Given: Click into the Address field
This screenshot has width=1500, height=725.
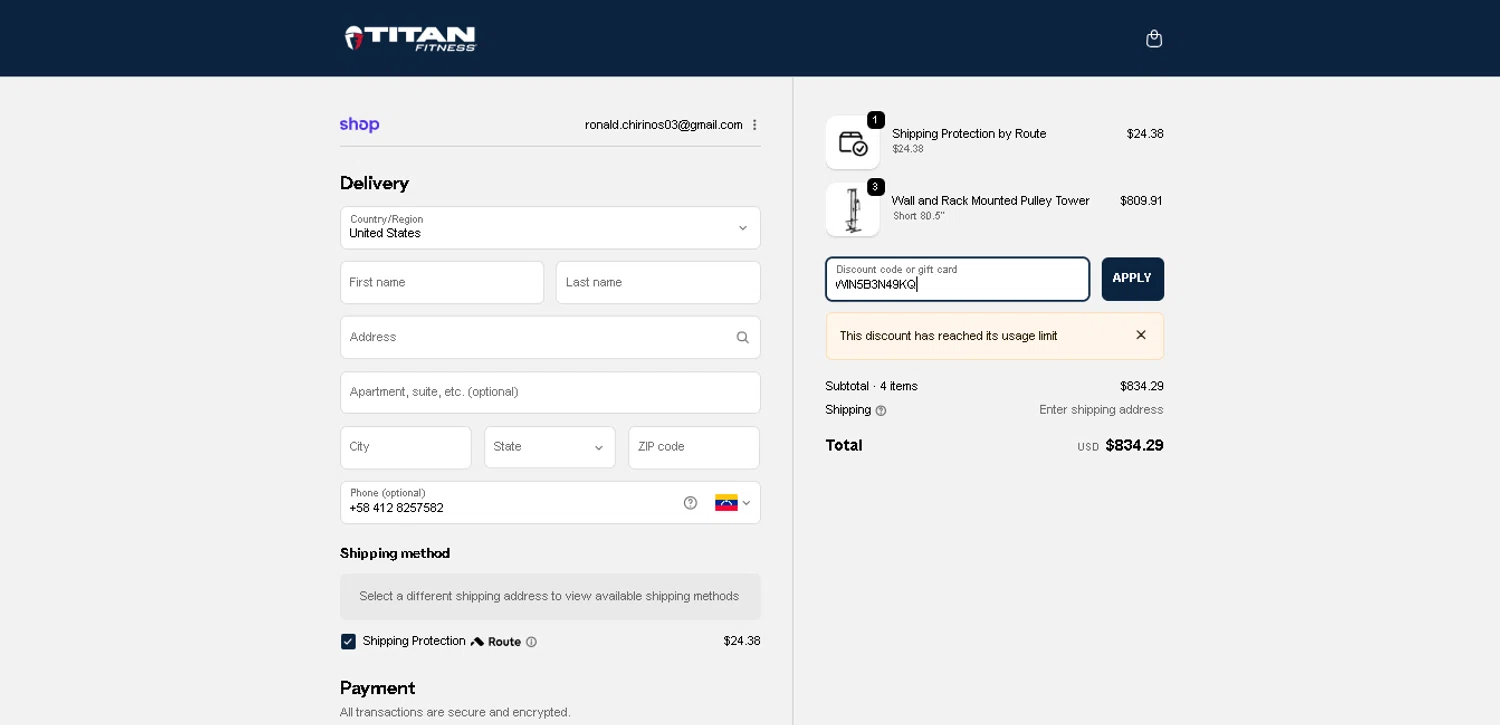Looking at the screenshot, I should [x=550, y=338].
